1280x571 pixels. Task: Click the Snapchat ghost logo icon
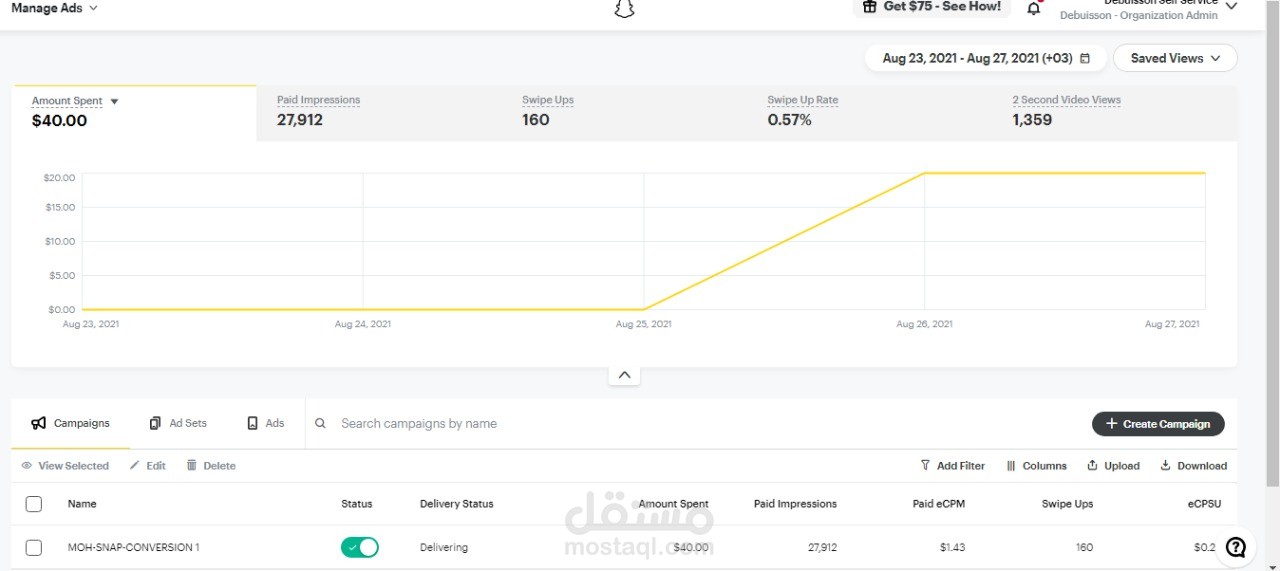(624, 9)
